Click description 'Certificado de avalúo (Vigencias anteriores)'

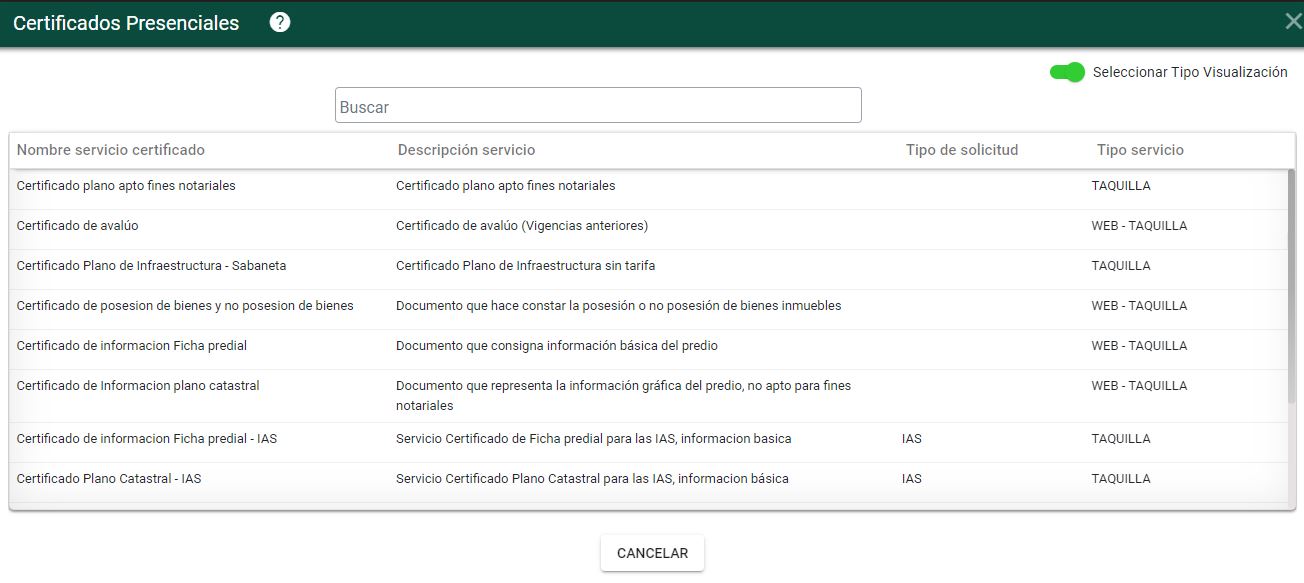(522, 226)
